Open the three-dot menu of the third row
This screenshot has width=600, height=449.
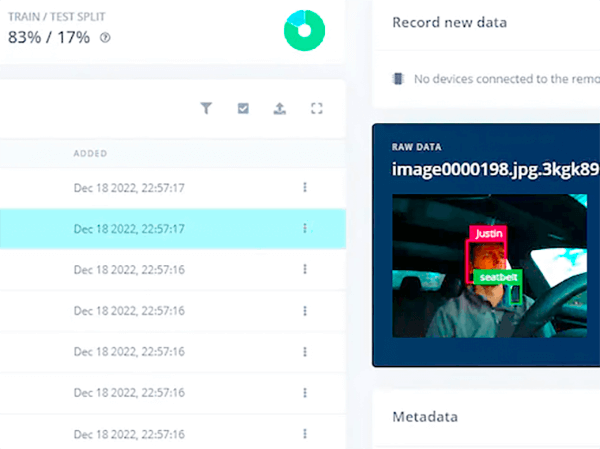coord(305,269)
